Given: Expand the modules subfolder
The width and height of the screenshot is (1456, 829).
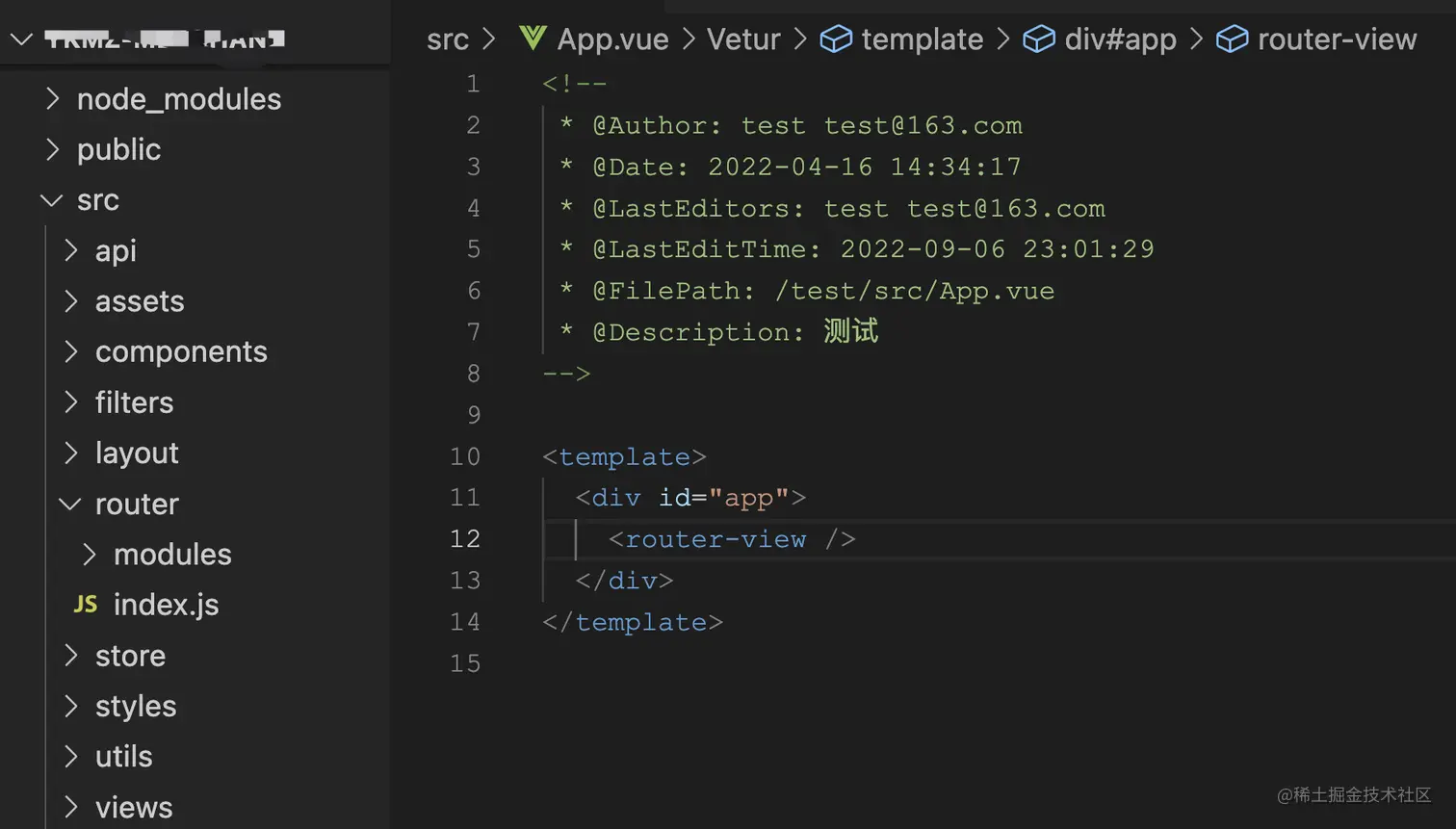Looking at the screenshot, I should (90, 555).
